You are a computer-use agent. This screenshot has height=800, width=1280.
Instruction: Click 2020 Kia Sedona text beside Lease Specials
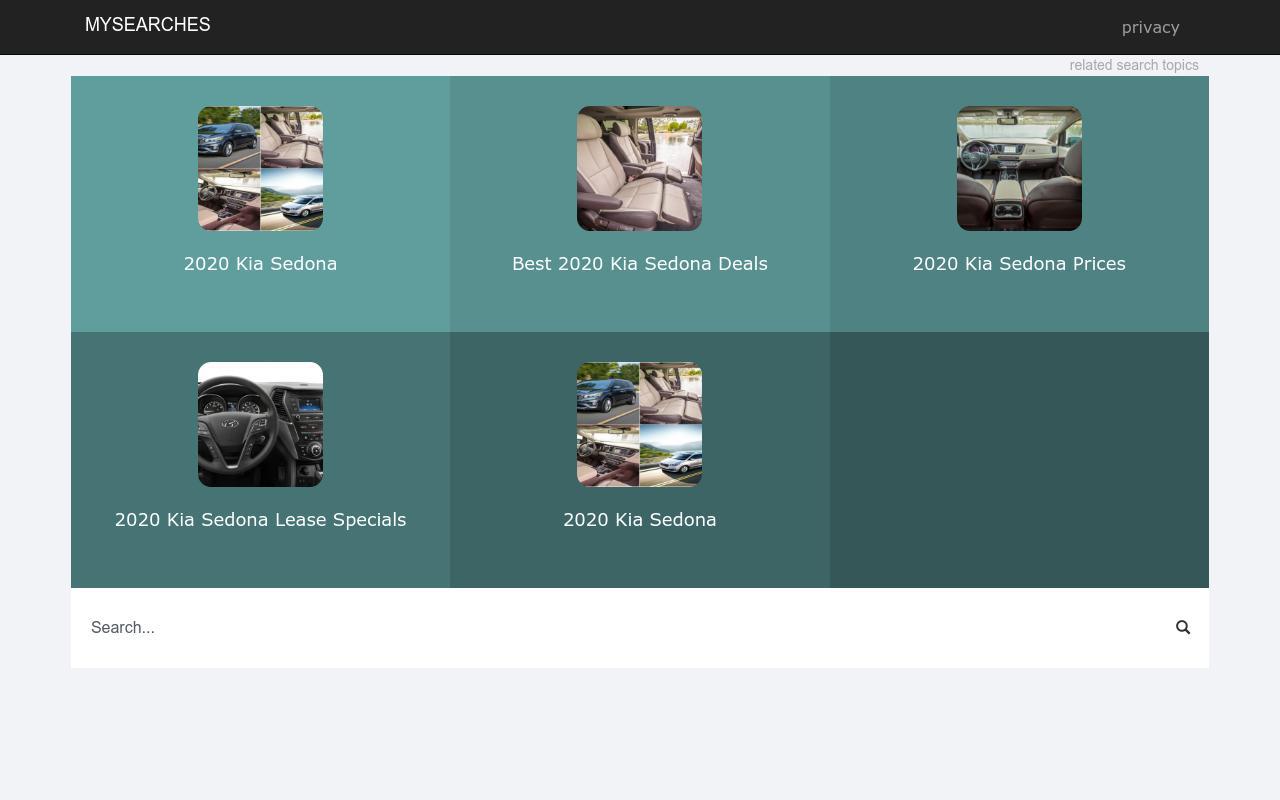point(639,520)
